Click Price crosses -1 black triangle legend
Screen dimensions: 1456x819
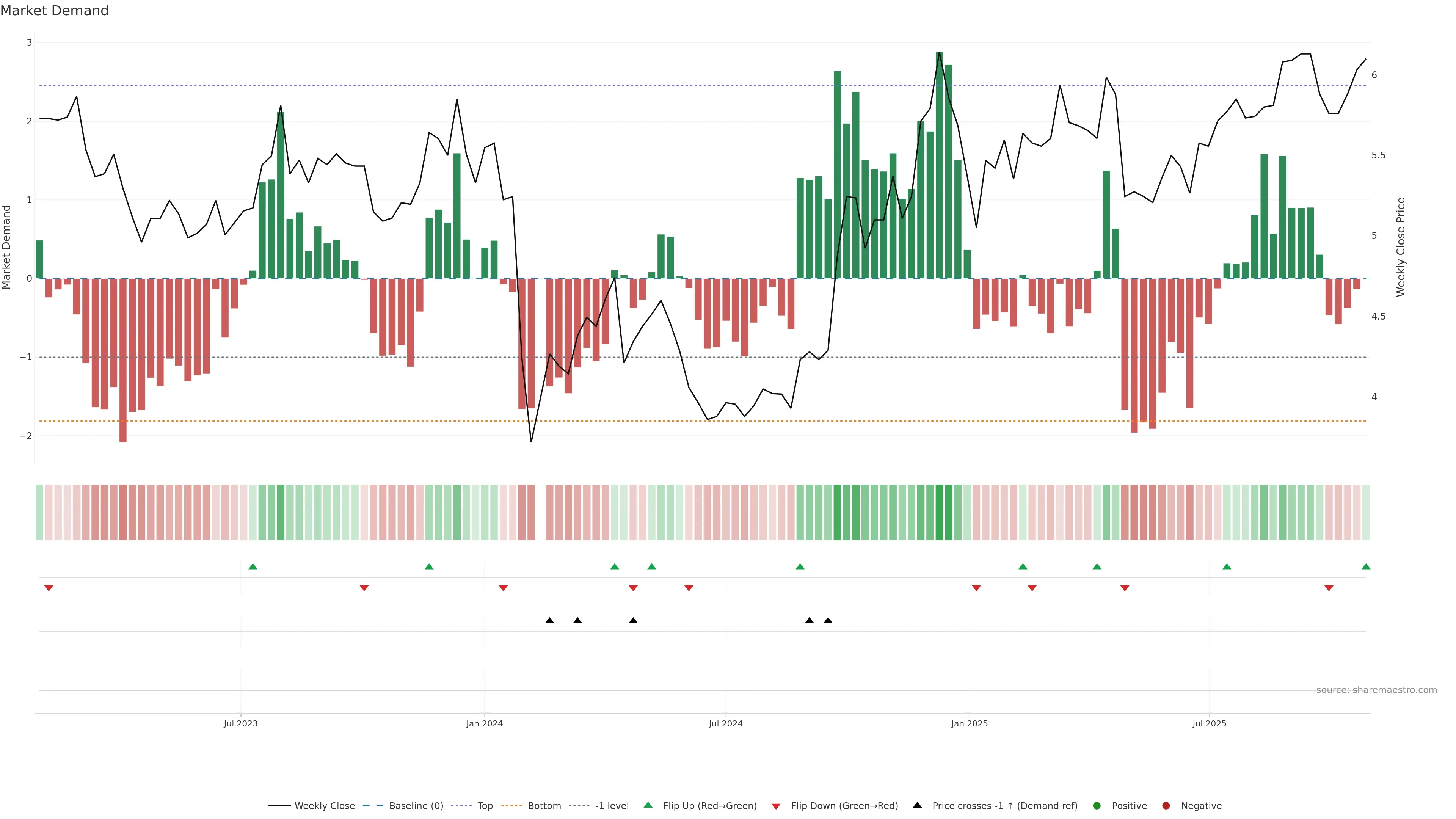tap(917, 805)
